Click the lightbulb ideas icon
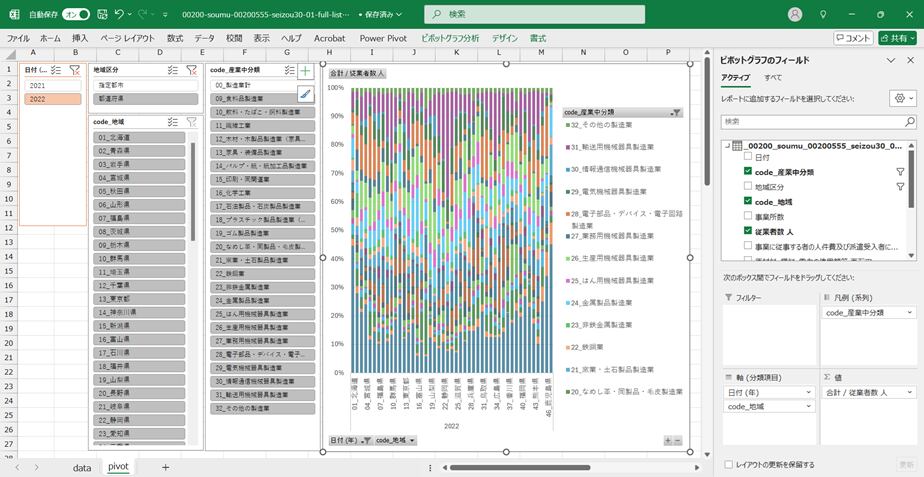The image size is (924, 477). 823,14
